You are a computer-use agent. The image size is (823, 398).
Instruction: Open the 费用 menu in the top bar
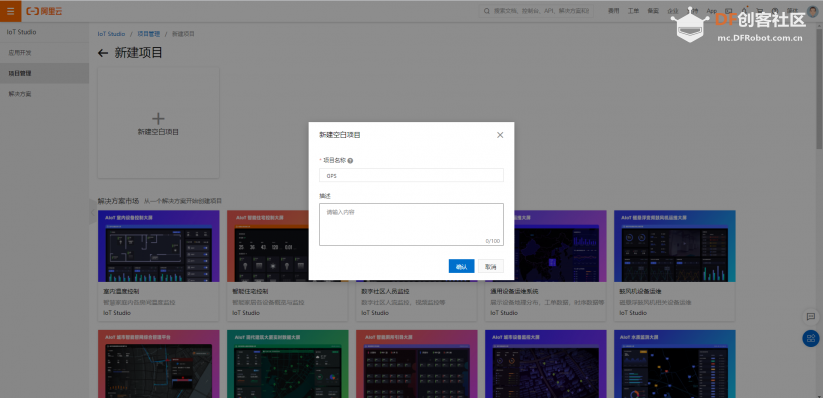613,11
